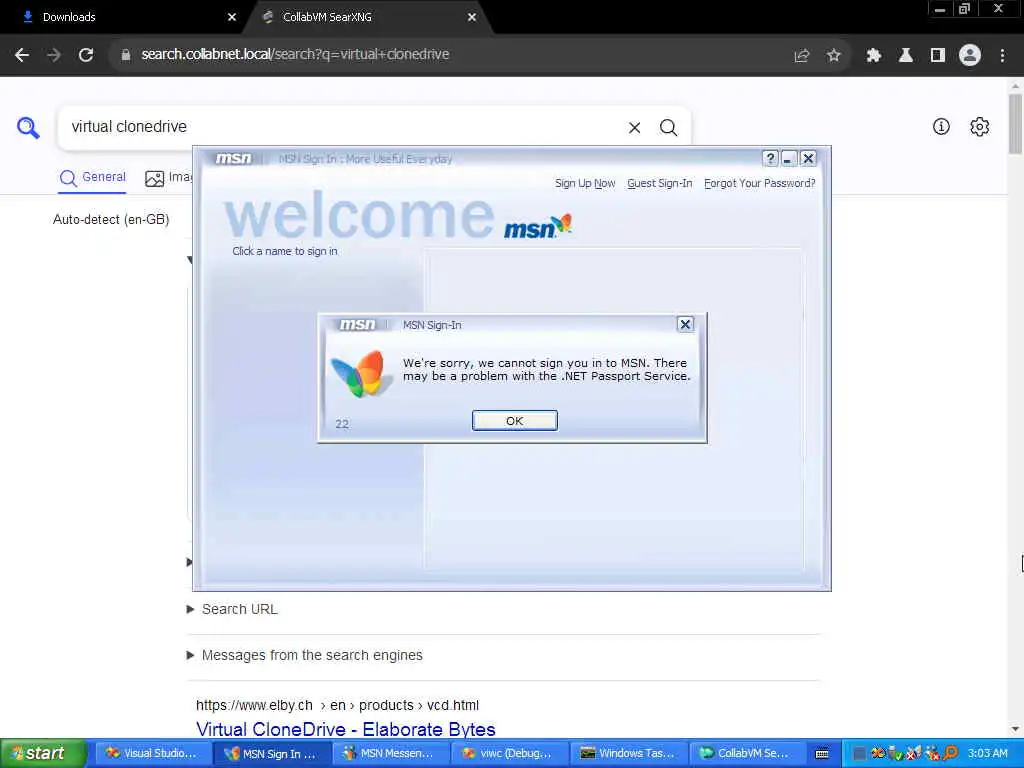This screenshot has height=768, width=1024.
Task: Click the safely remove hardware tray icon
Action: (x=895, y=753)
